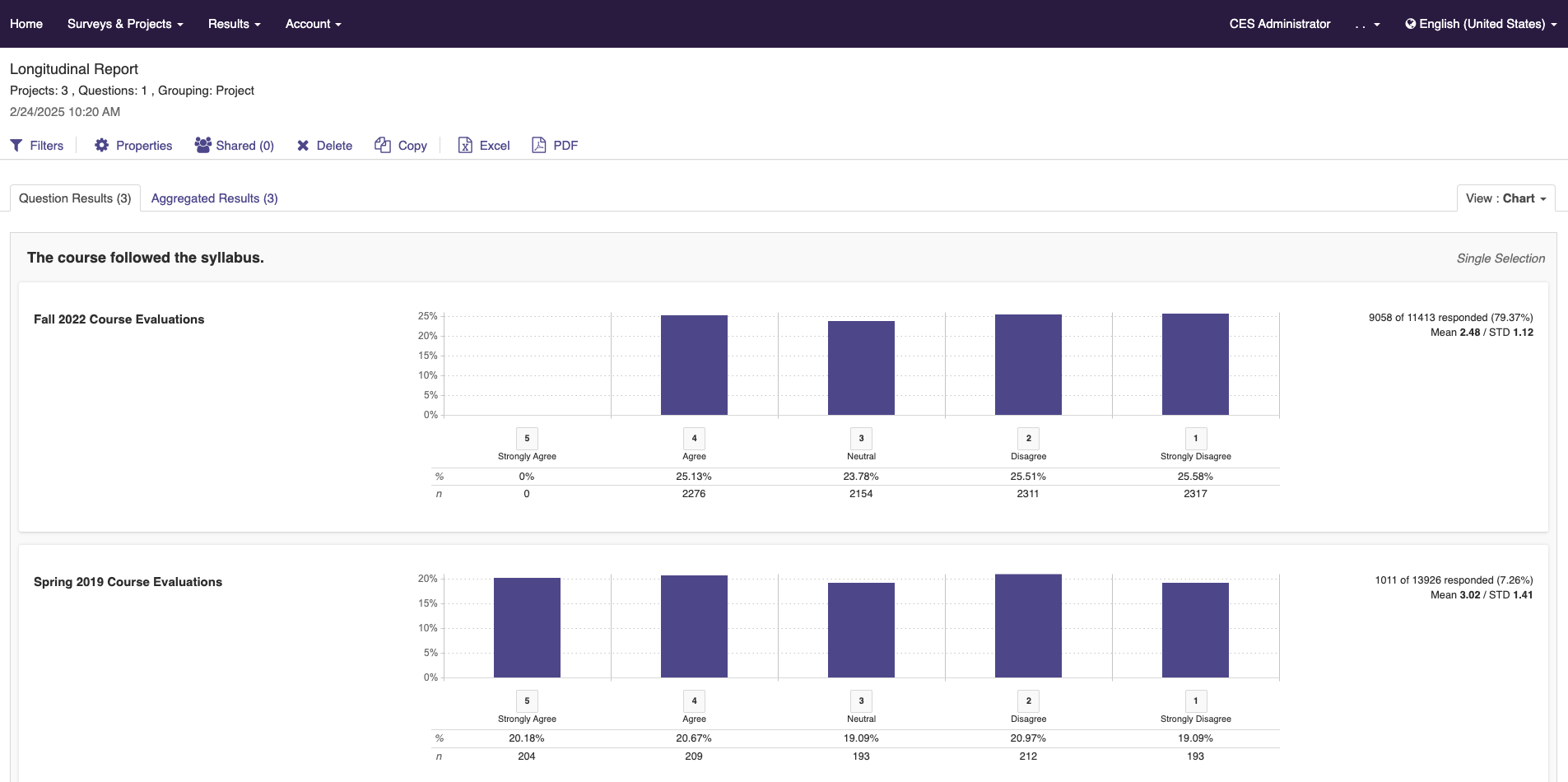
Task: Click the Agree bar in Fall 2022 chart
Action: (x=694, y=365)
